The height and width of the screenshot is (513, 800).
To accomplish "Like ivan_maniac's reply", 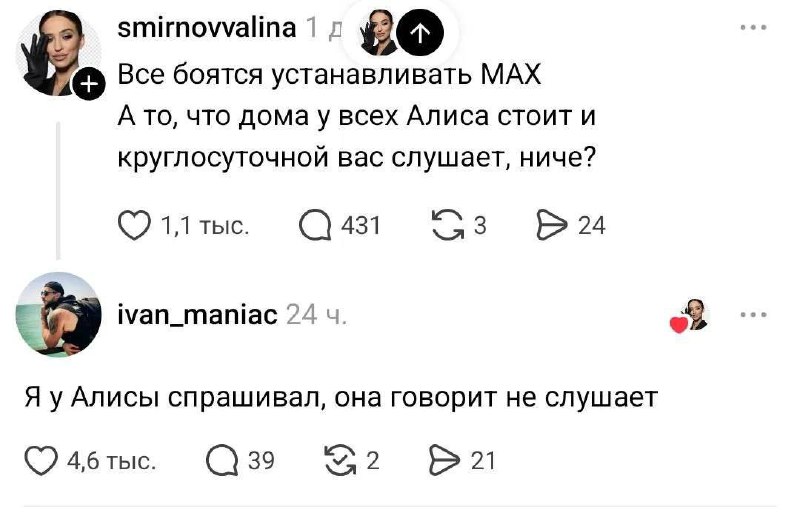I will (x=41, y=460).
